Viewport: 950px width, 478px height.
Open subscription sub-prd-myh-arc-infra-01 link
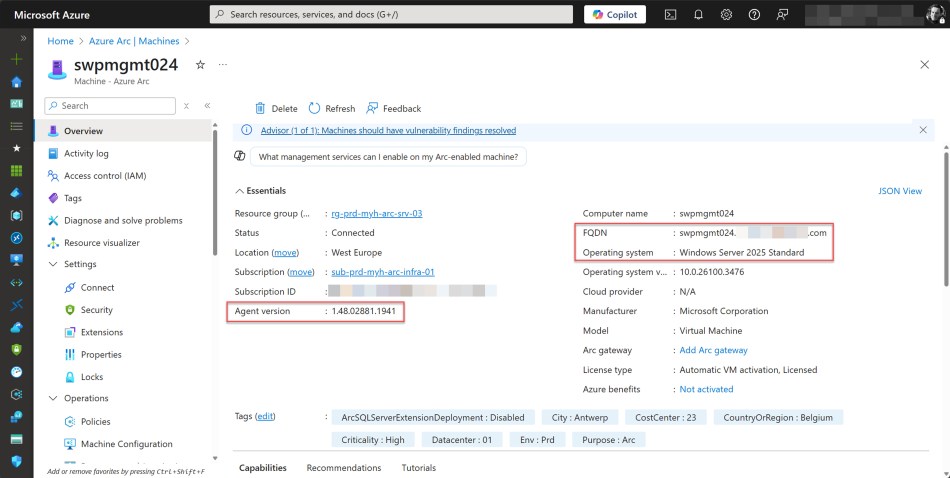coord(383,272)
